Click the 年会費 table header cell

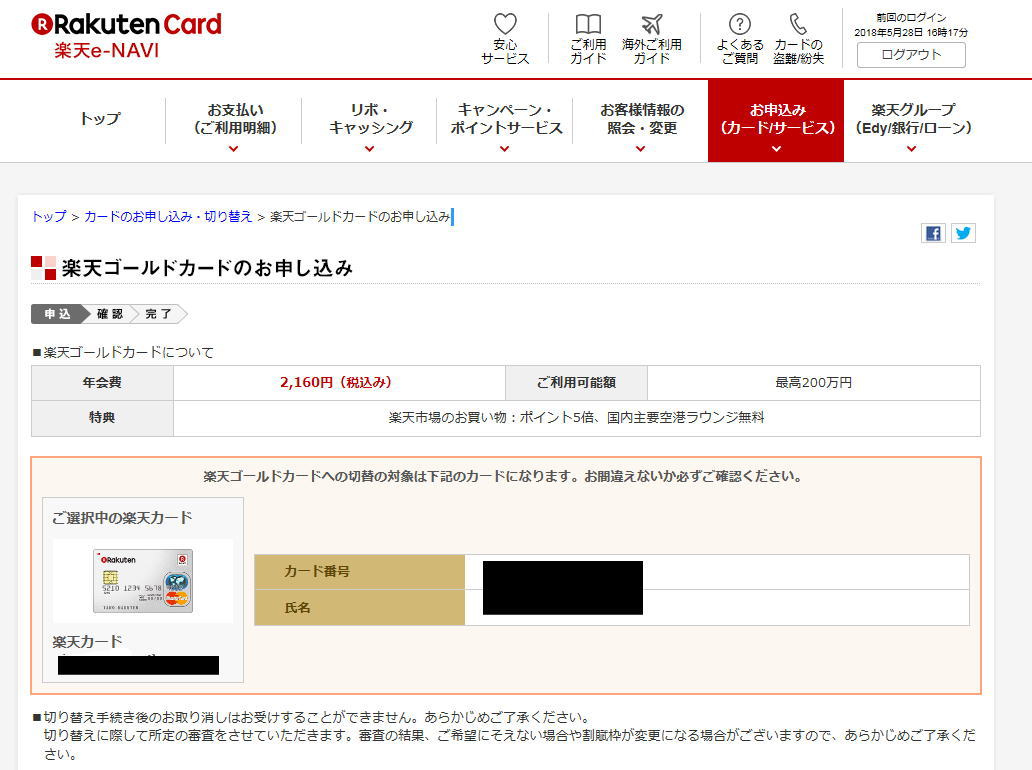tap(102, 382)
